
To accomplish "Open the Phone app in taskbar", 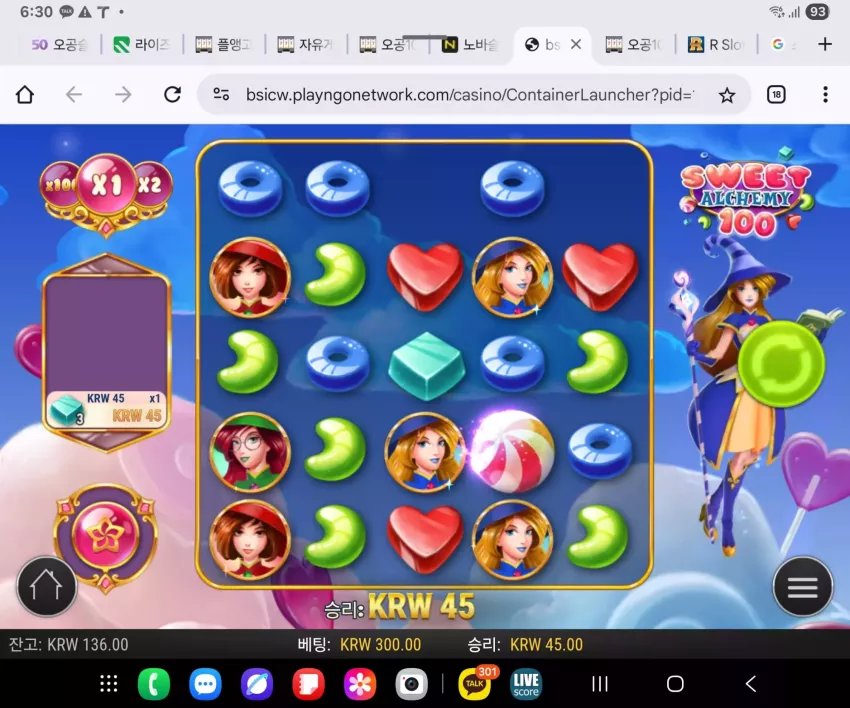I will pyautogui.click(x=153, y=684).
